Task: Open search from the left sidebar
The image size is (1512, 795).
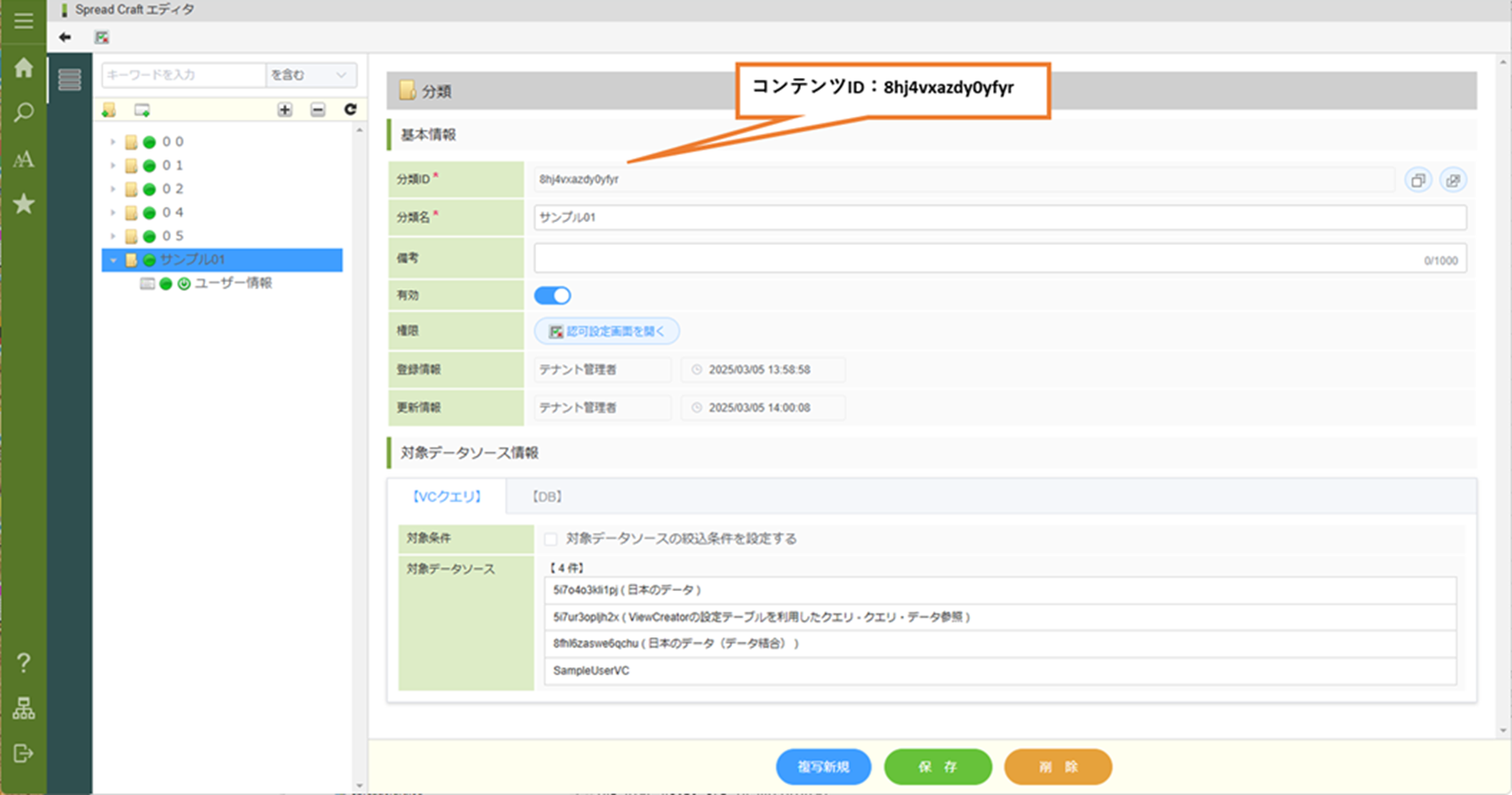Action: point(24,113)
